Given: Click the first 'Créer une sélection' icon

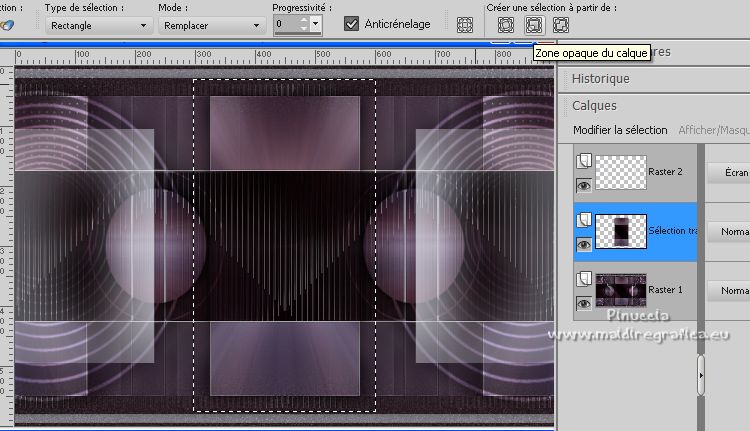Looking at the screenshot, I should pyautogui.click(x=506, y=24).
